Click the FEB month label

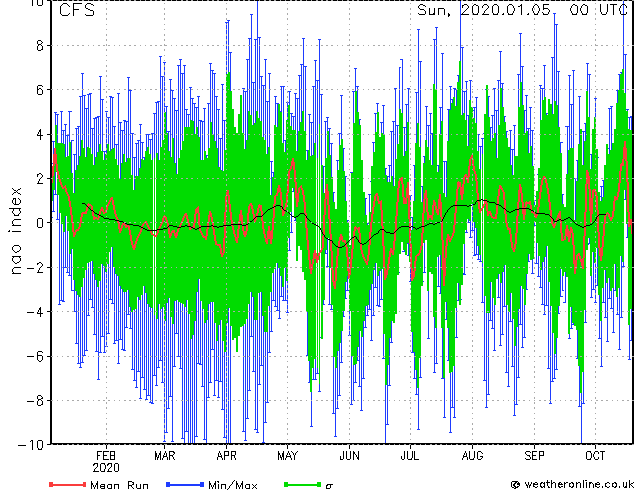click(106, 456)
